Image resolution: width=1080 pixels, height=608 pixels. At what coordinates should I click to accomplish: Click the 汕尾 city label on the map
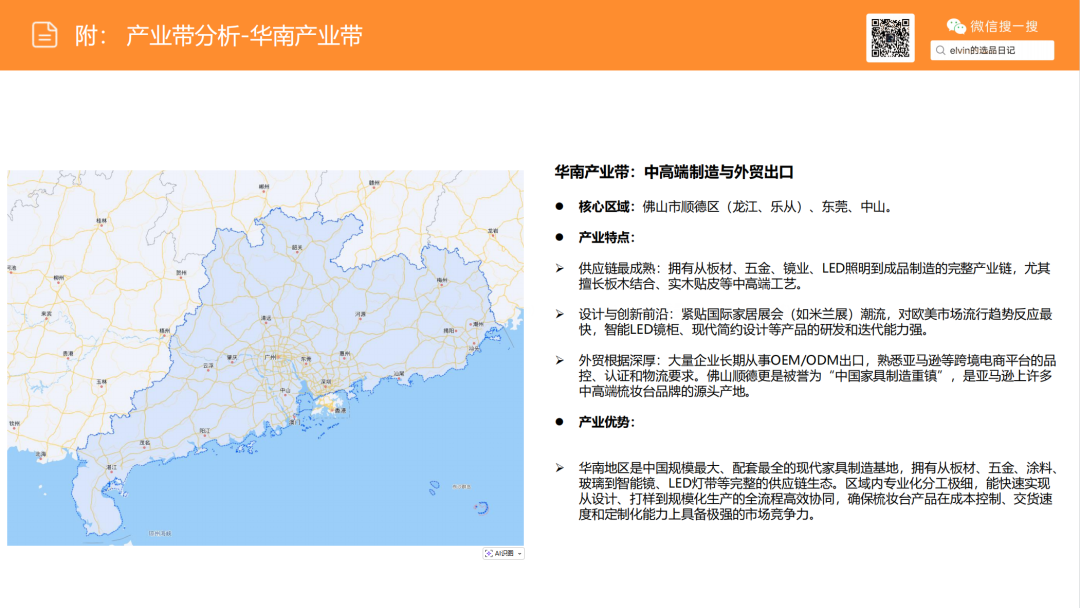click(399, 372)
